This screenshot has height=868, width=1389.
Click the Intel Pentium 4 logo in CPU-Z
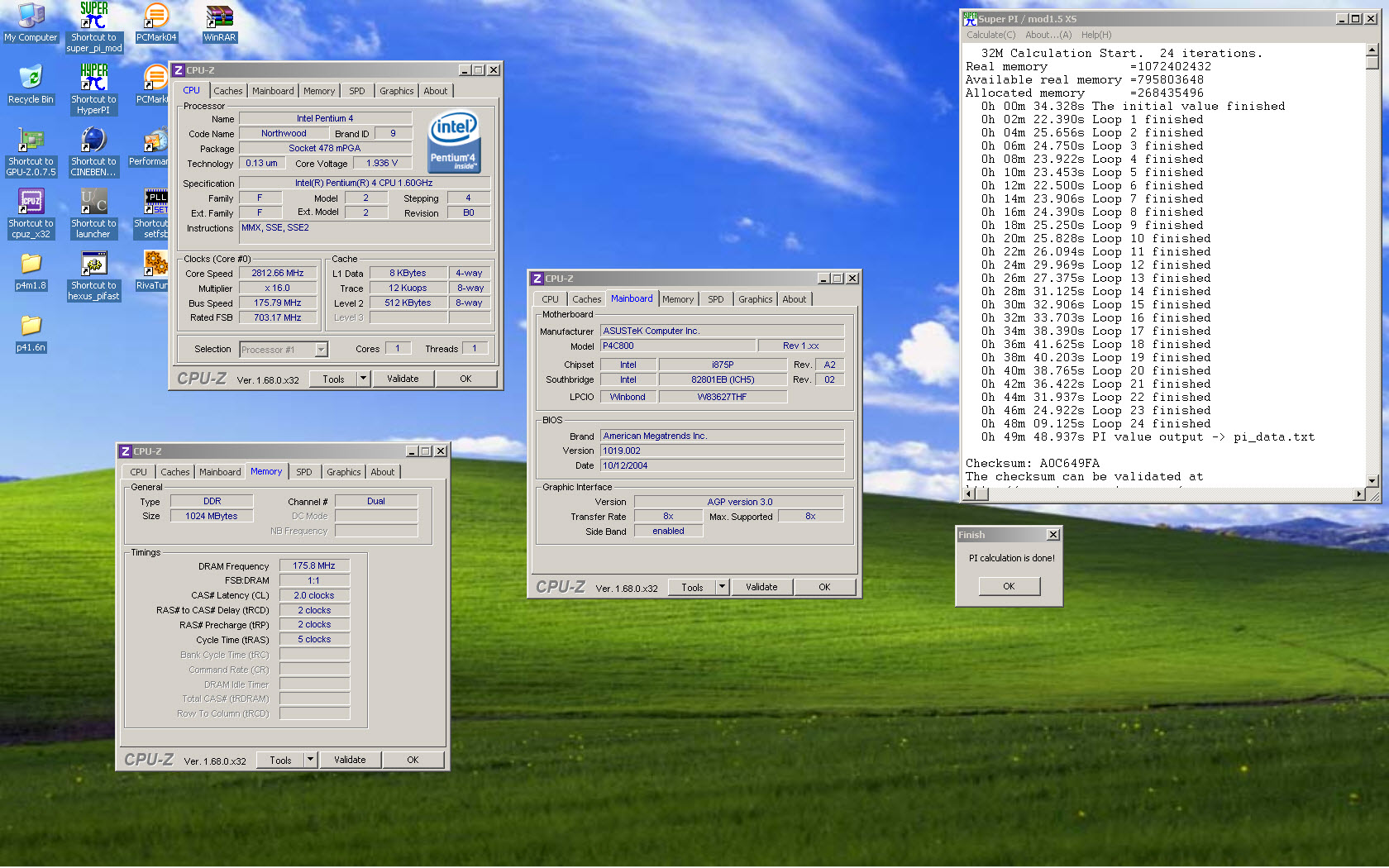454,141
